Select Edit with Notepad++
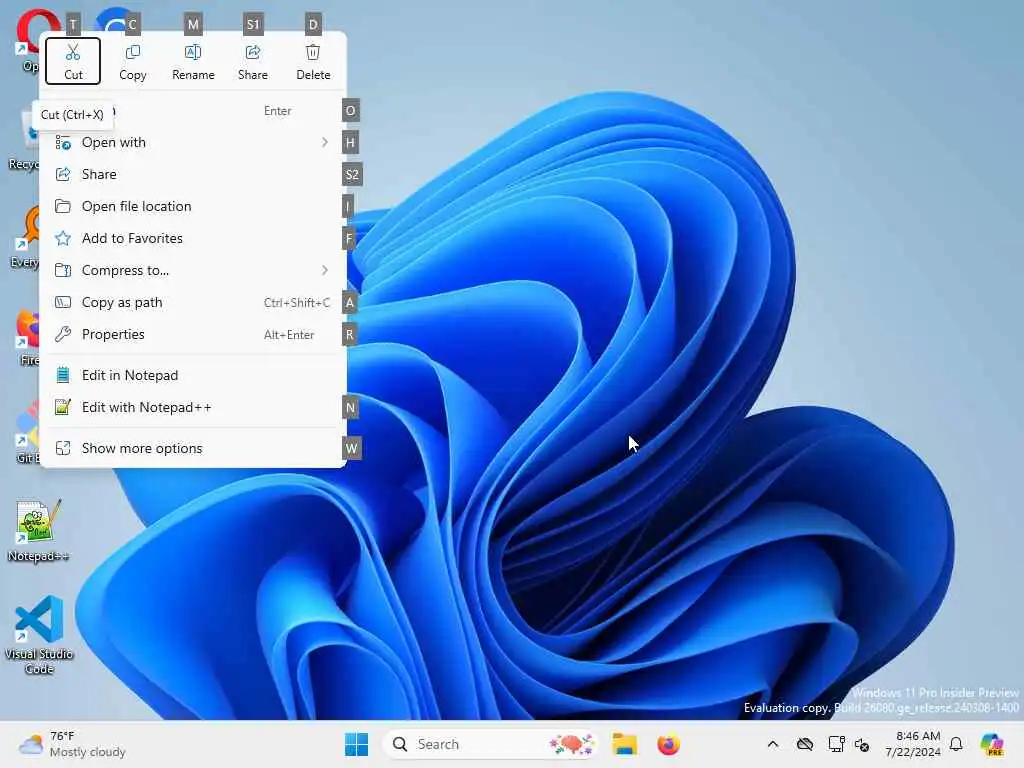This screenshot has width=1024, height=768. pos(193,408)
